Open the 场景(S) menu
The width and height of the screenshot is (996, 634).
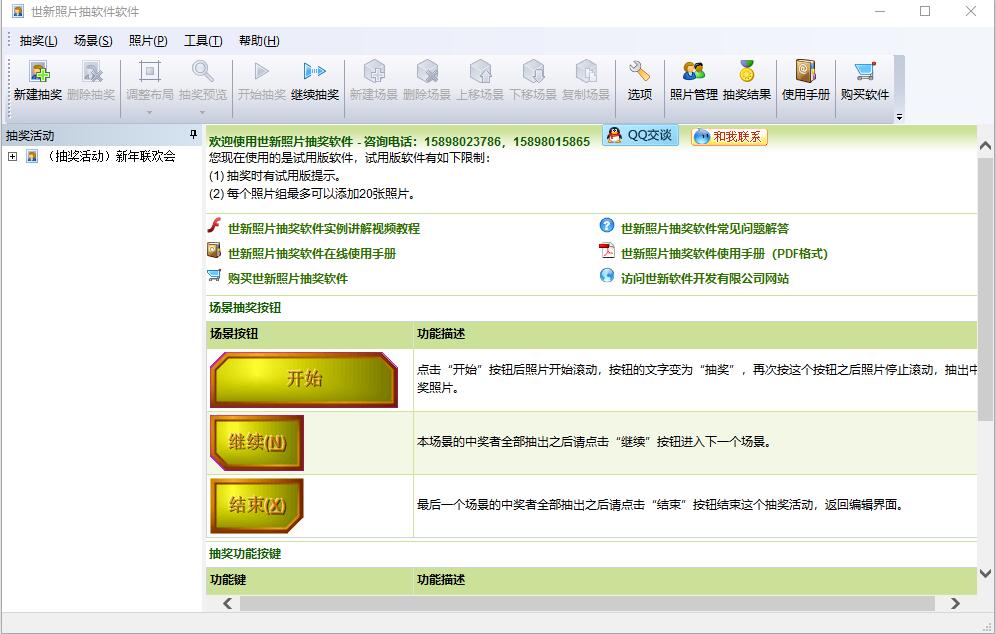click(x=93, y=41)
